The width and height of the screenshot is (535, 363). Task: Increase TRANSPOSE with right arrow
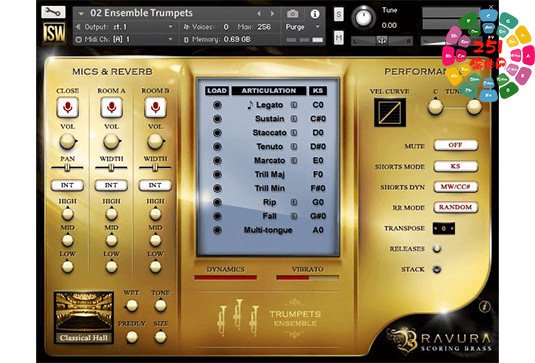(452, 229)
